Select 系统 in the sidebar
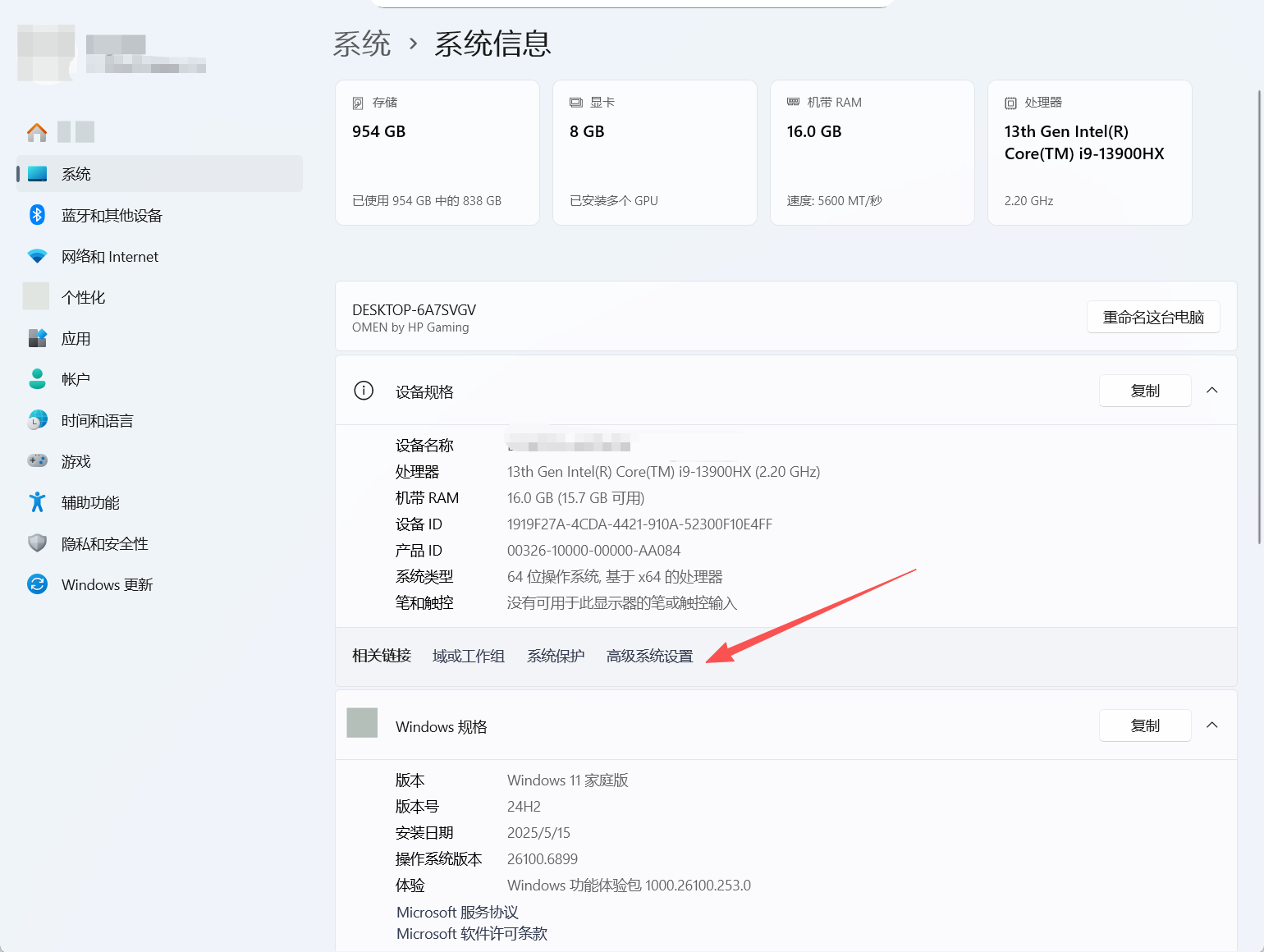Image resolution: width=1264 pixels, height=952 pixels. coord(159,174)
